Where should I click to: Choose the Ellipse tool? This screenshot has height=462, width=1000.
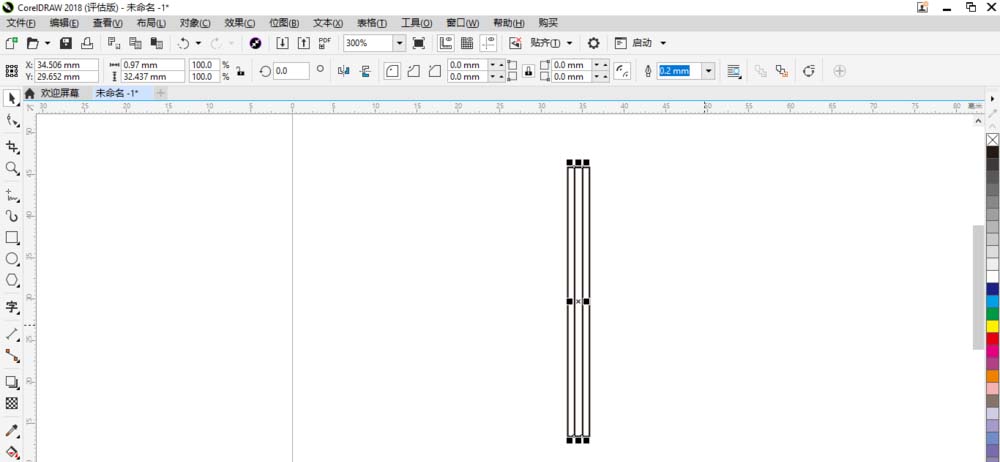pyautogui.click(x=11, y=258)
